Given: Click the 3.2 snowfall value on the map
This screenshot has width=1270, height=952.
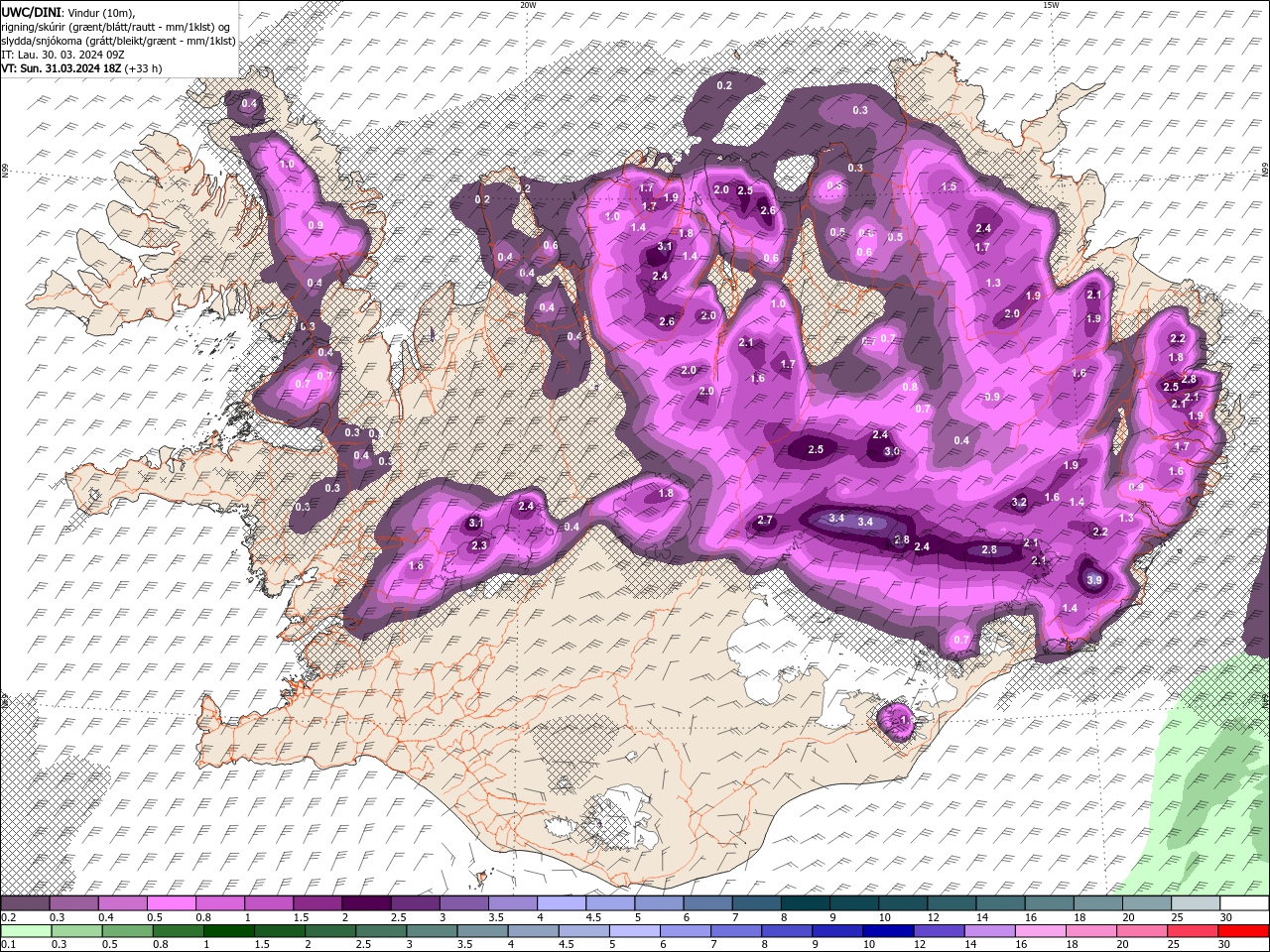Looking at the screenshot, I should click(1019, 503).
